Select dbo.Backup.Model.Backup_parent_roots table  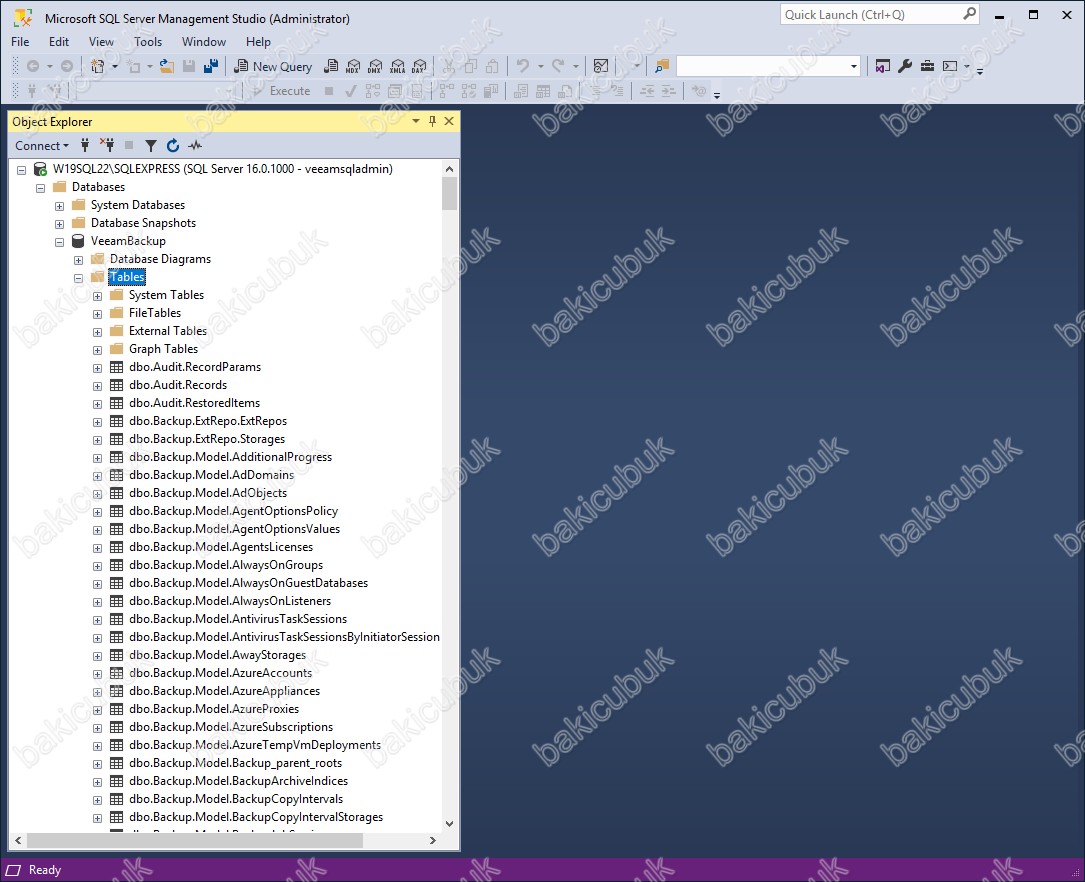pos(235,762)
